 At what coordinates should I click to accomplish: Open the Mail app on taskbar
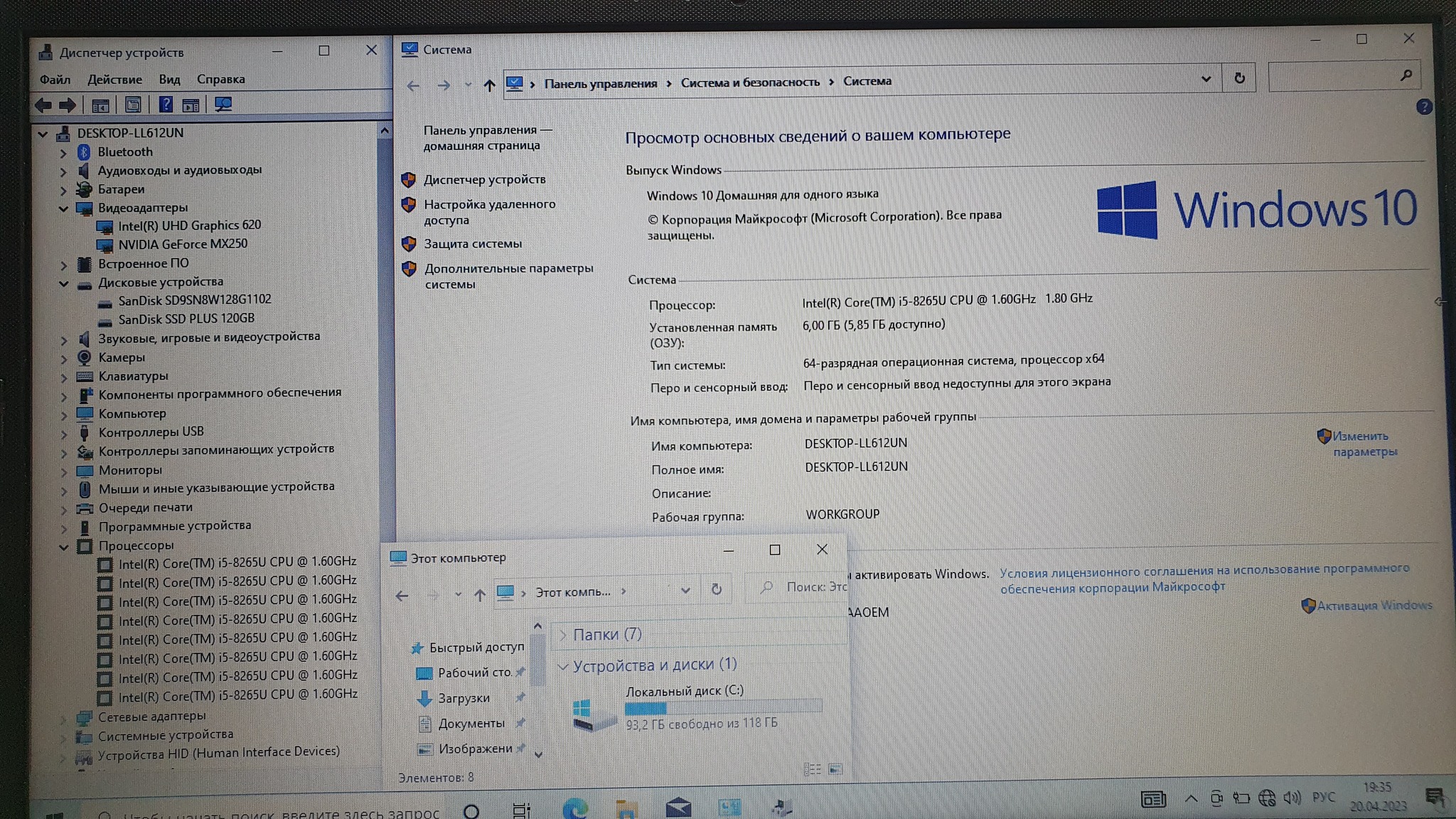[x=678, y=808]
